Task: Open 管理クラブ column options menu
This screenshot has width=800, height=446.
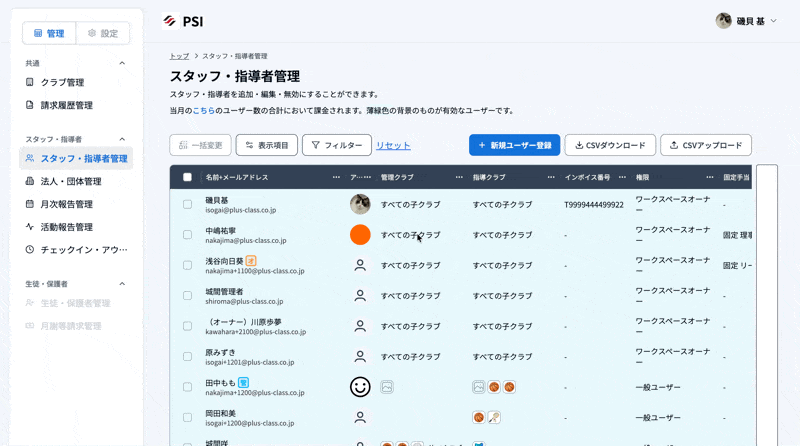Action: click(459, 177)
